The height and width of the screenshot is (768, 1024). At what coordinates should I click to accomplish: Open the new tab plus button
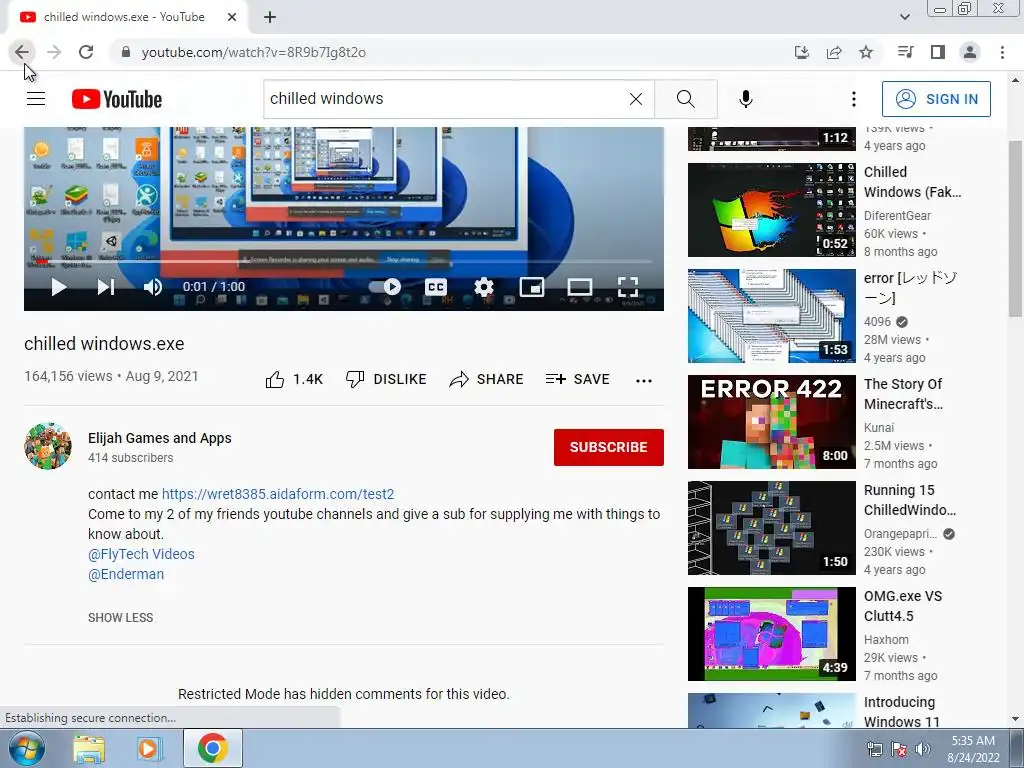tap(270, 18)
